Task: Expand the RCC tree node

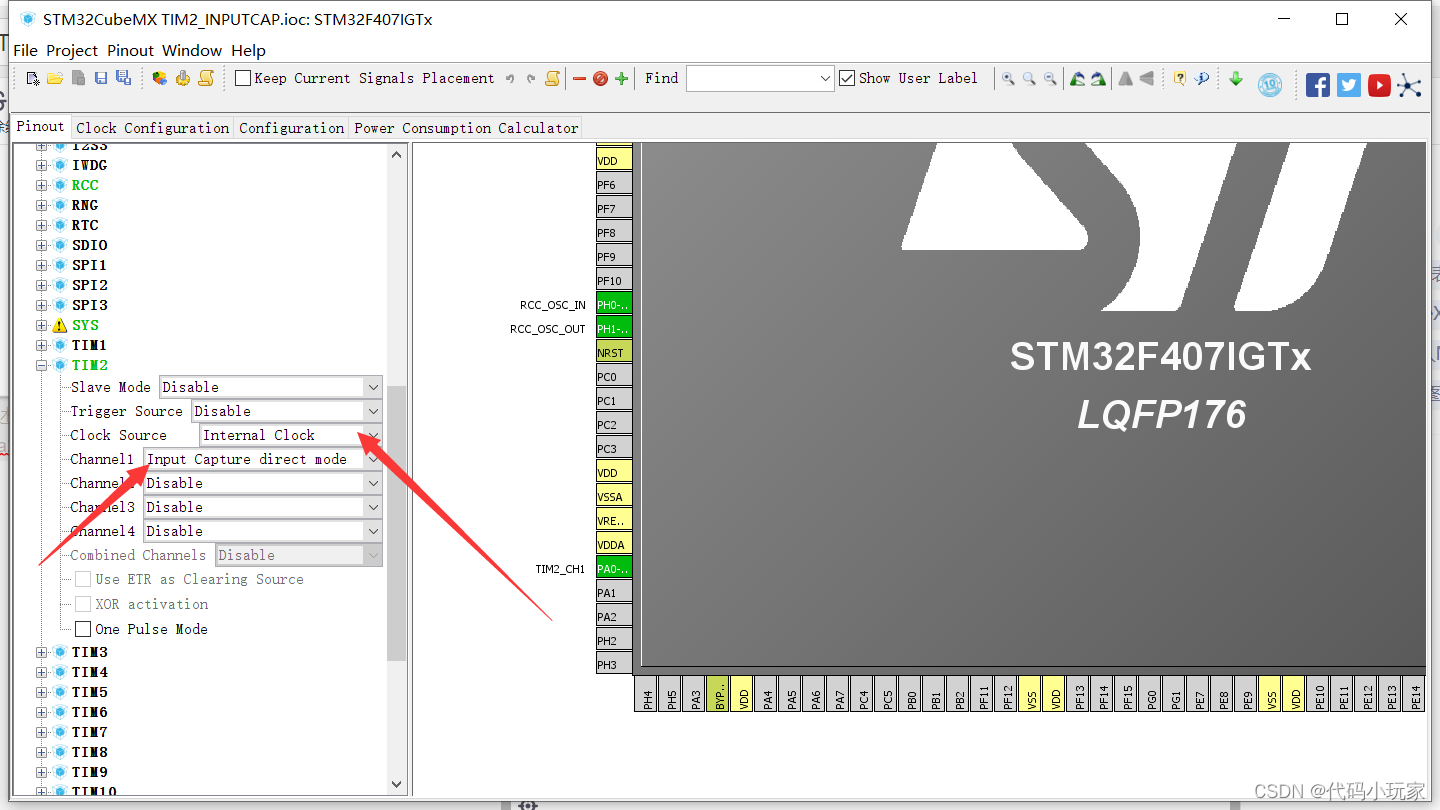Action: click(42, 185)
